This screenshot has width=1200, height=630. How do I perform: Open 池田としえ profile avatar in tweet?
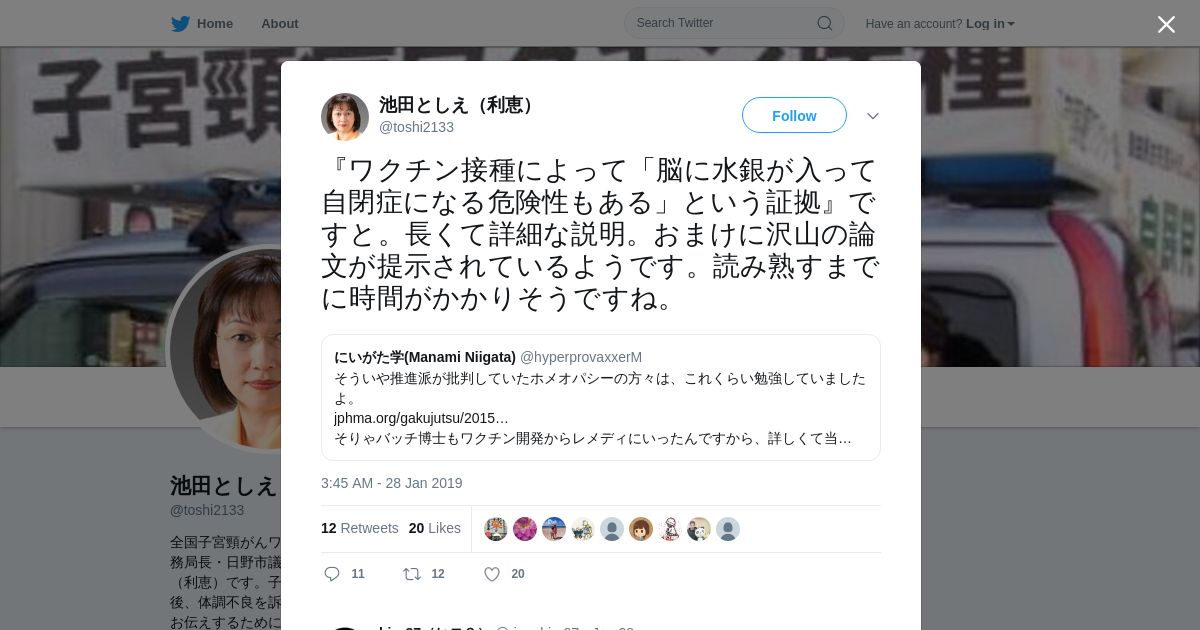tap(345, 117)
